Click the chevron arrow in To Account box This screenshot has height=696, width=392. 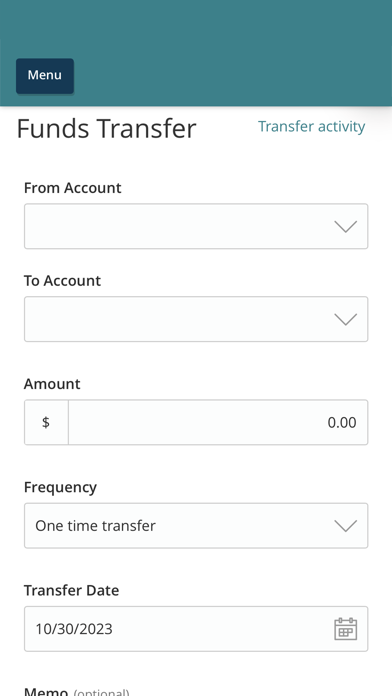coord(345,319)
